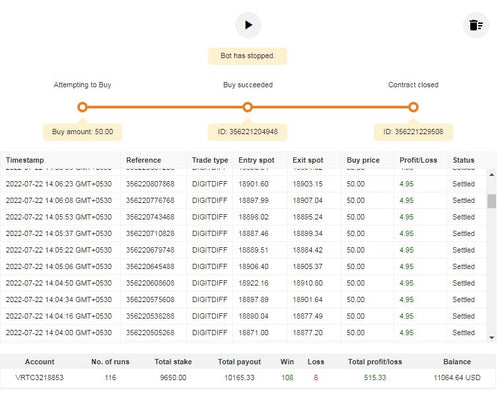500x396 pixels.
Task: Select account VRTC3218853
Action: (x=39, y=378)
